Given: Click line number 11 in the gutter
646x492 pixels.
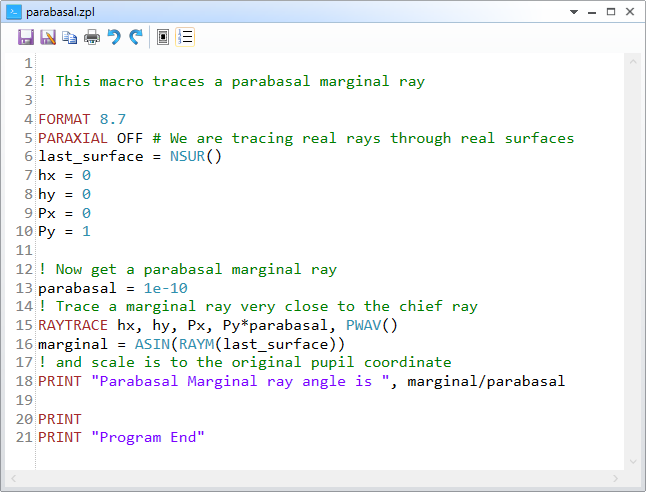Looking at the screenshot, I should [x=24, y=251].
